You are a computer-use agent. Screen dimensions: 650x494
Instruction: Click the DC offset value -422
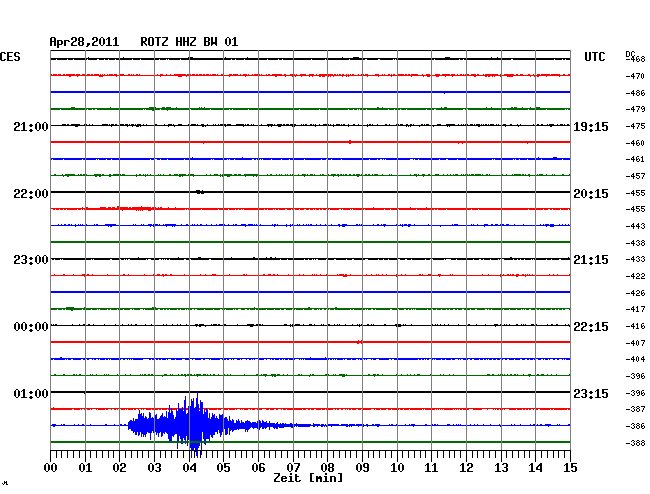pos(635,276)
